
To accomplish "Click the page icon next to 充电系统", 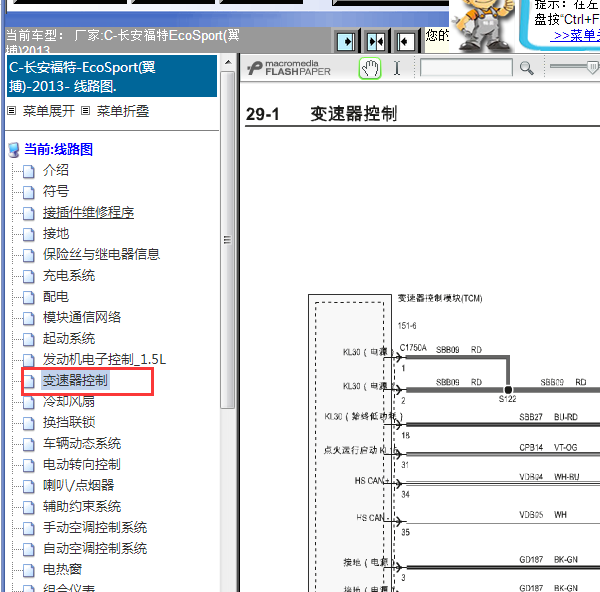I will click(x=29, y=277).
